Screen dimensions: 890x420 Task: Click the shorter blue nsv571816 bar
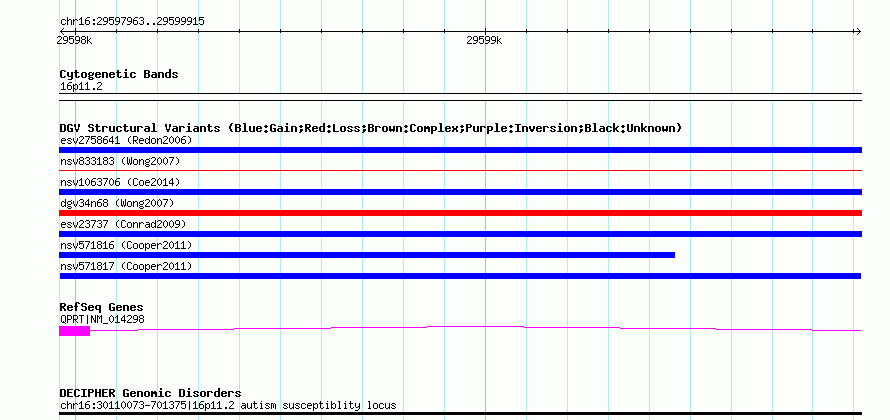coord(367,255)
